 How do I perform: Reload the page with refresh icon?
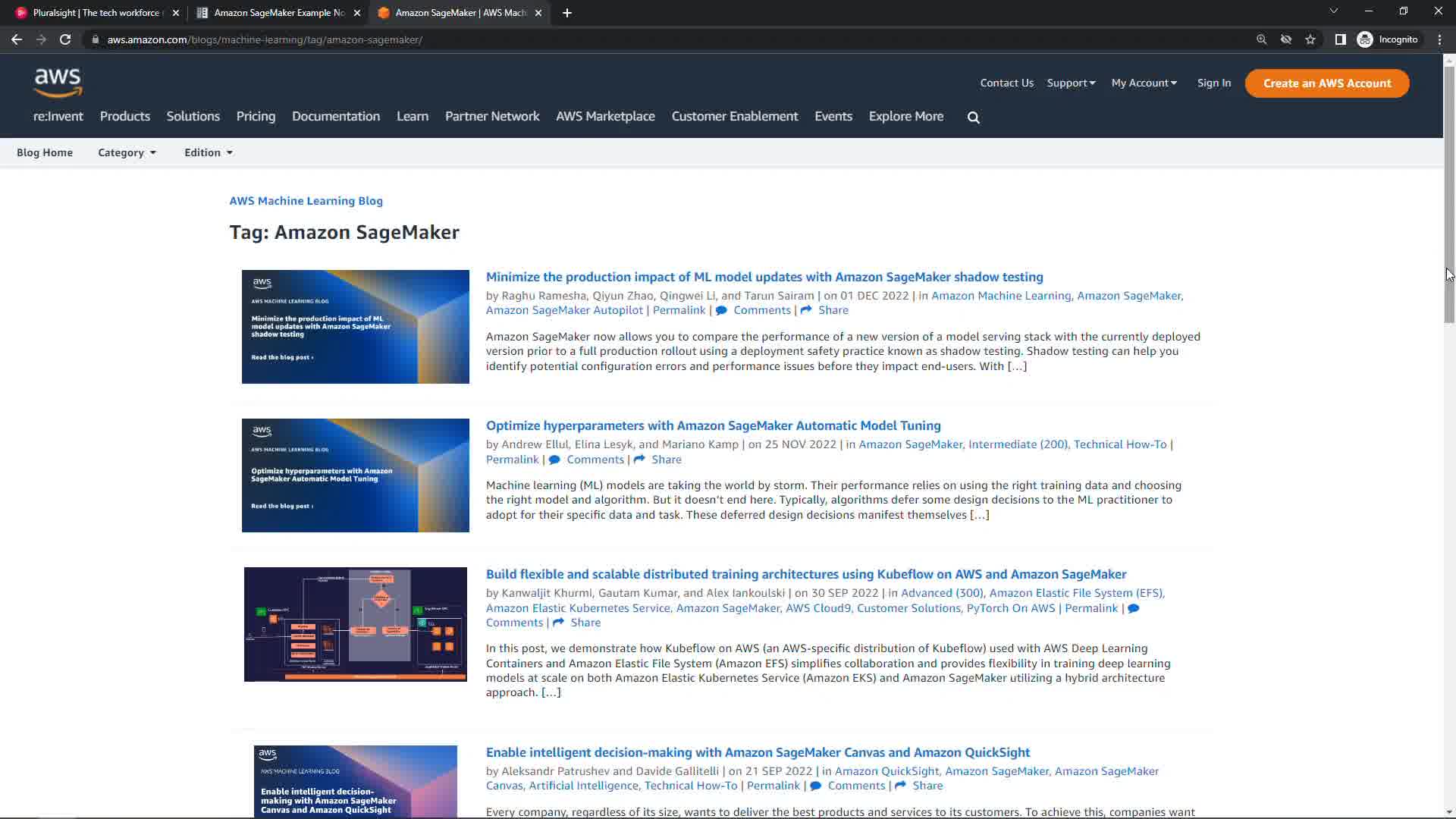pyautogui.click(x=65, y=39)
